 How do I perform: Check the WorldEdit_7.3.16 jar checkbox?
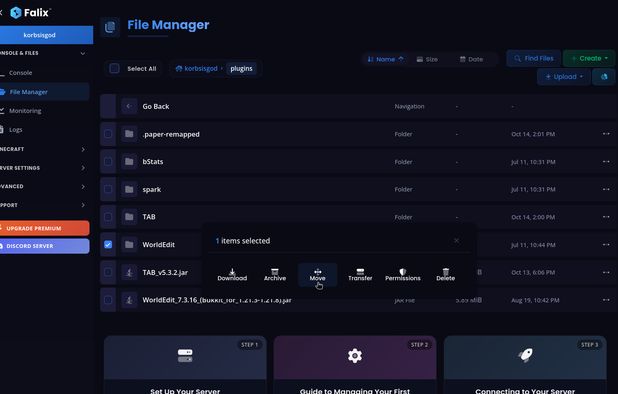point(108,300)
